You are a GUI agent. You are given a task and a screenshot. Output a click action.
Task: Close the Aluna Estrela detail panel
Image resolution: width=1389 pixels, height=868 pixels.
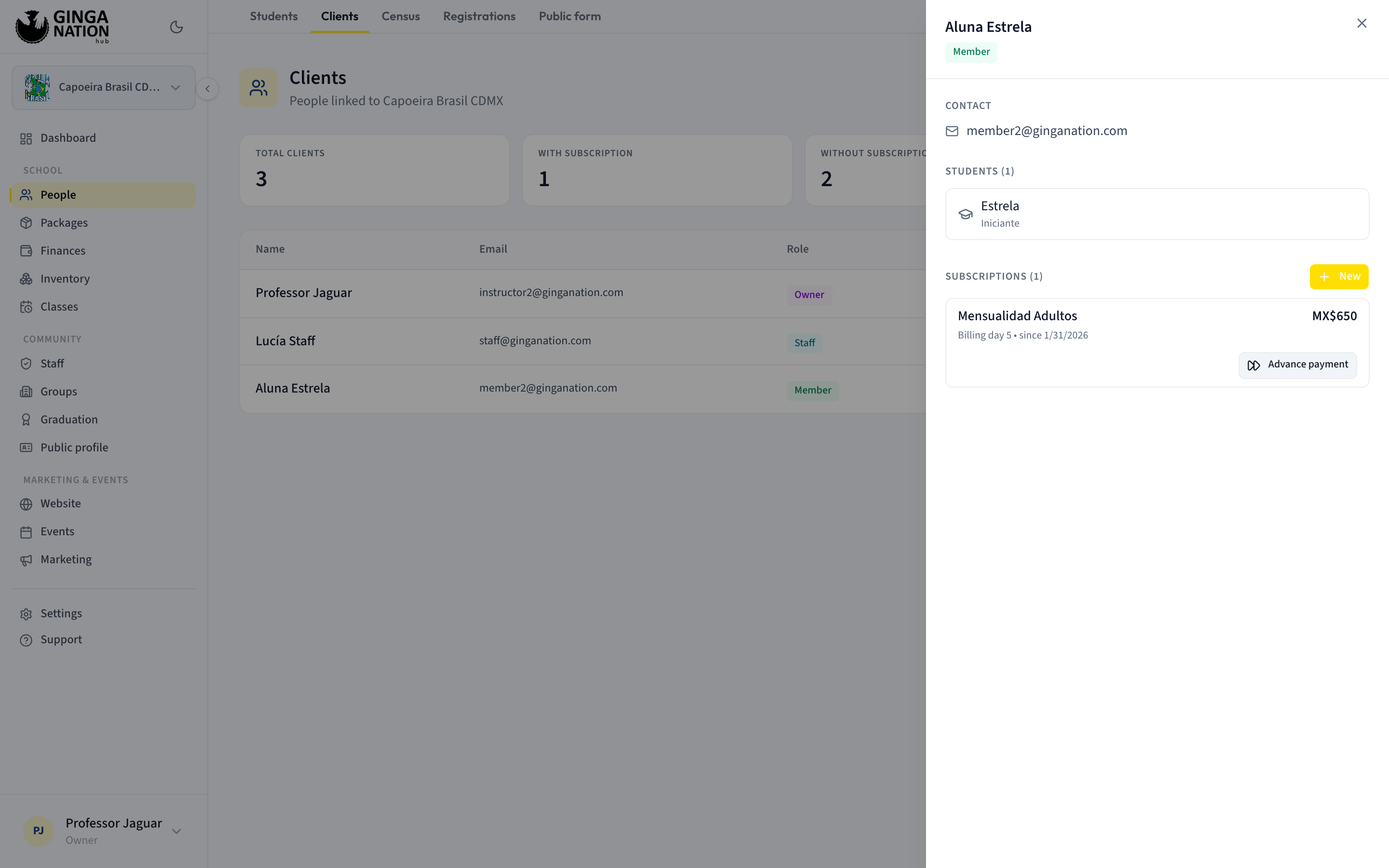[x=1362, y=24]
